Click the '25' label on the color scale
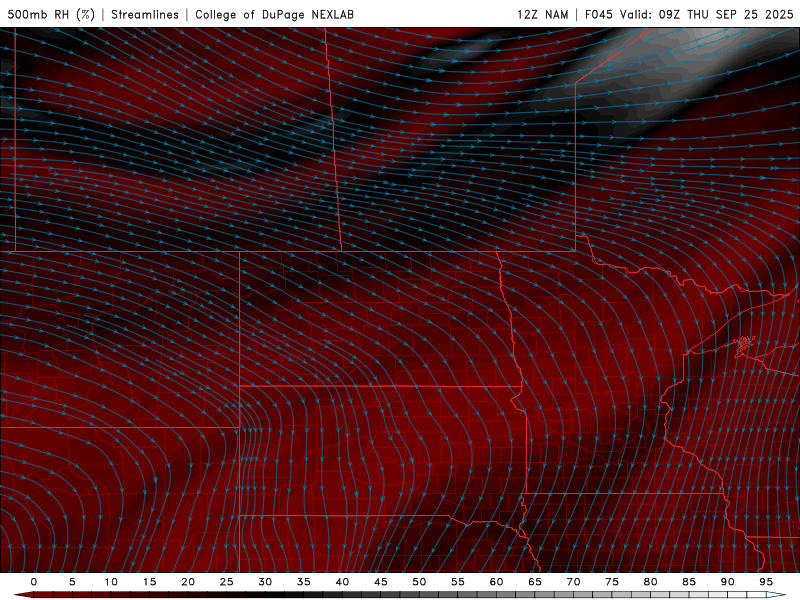Image resolution: width=800 pixels, height=600 pixels. click(227, 582)
